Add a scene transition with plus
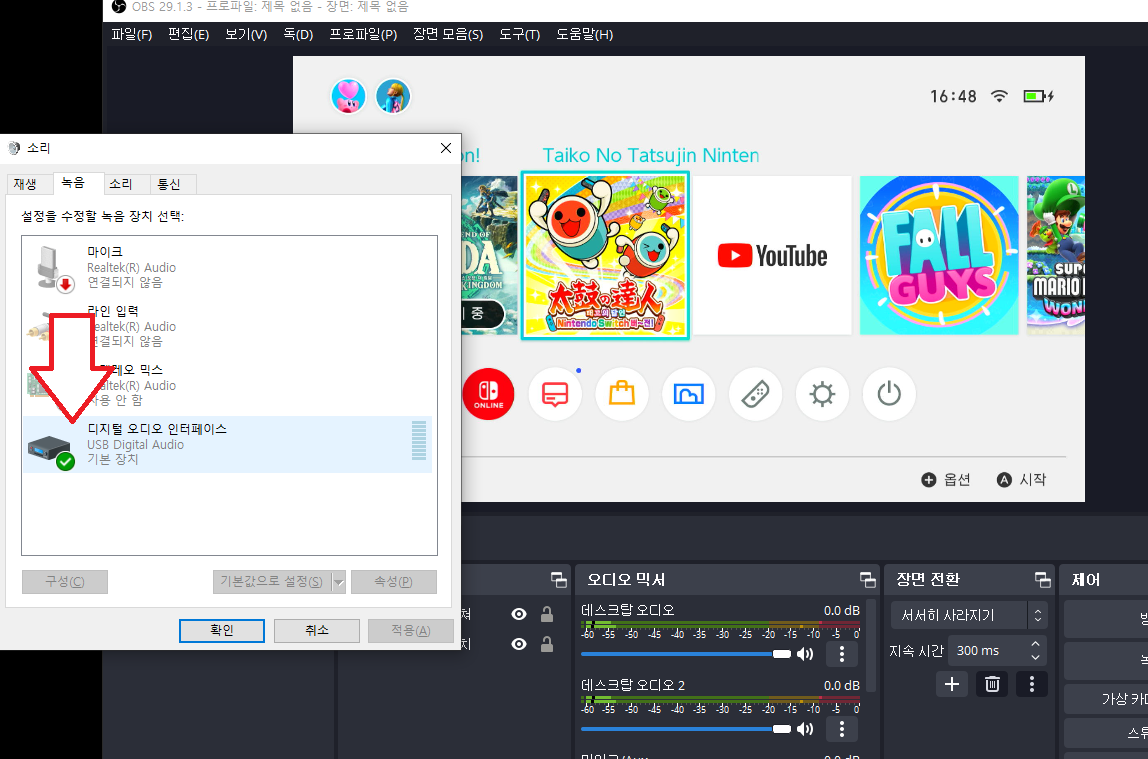The width and height of the screenshot is (1148, 759). click(952, 684)
